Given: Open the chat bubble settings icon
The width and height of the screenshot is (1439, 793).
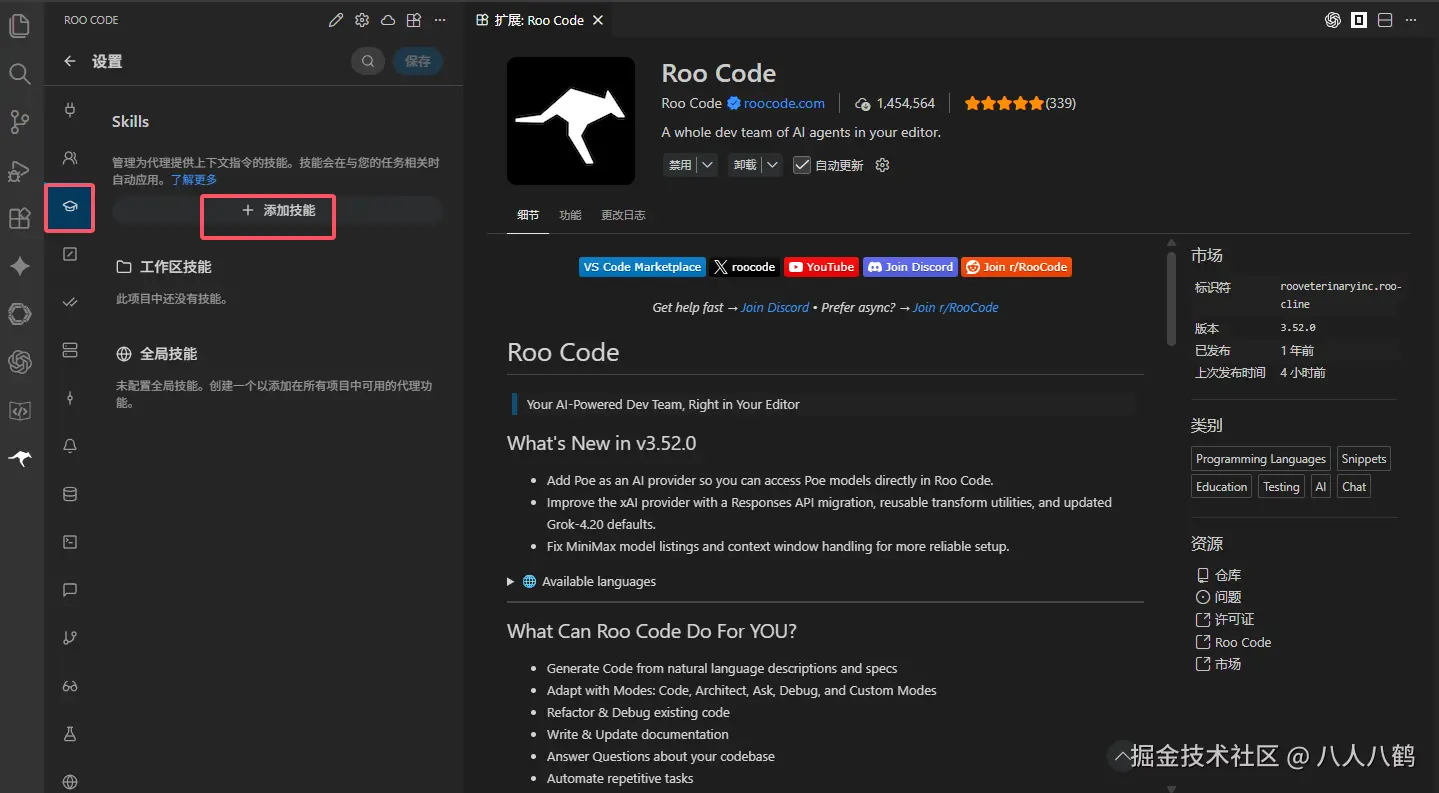Looking at the screenshot, I should pos(70,590).
